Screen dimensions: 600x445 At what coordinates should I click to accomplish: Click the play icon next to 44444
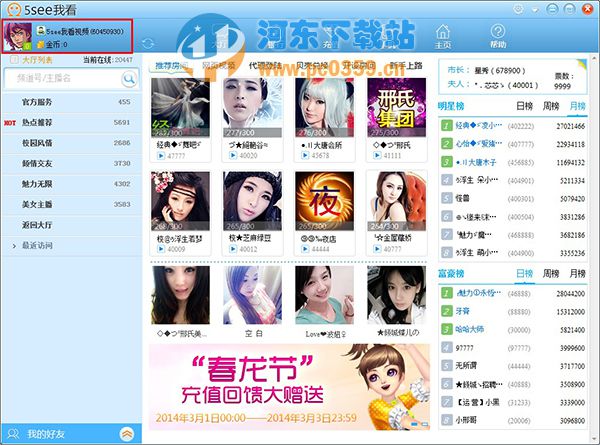tap(305, 249)
